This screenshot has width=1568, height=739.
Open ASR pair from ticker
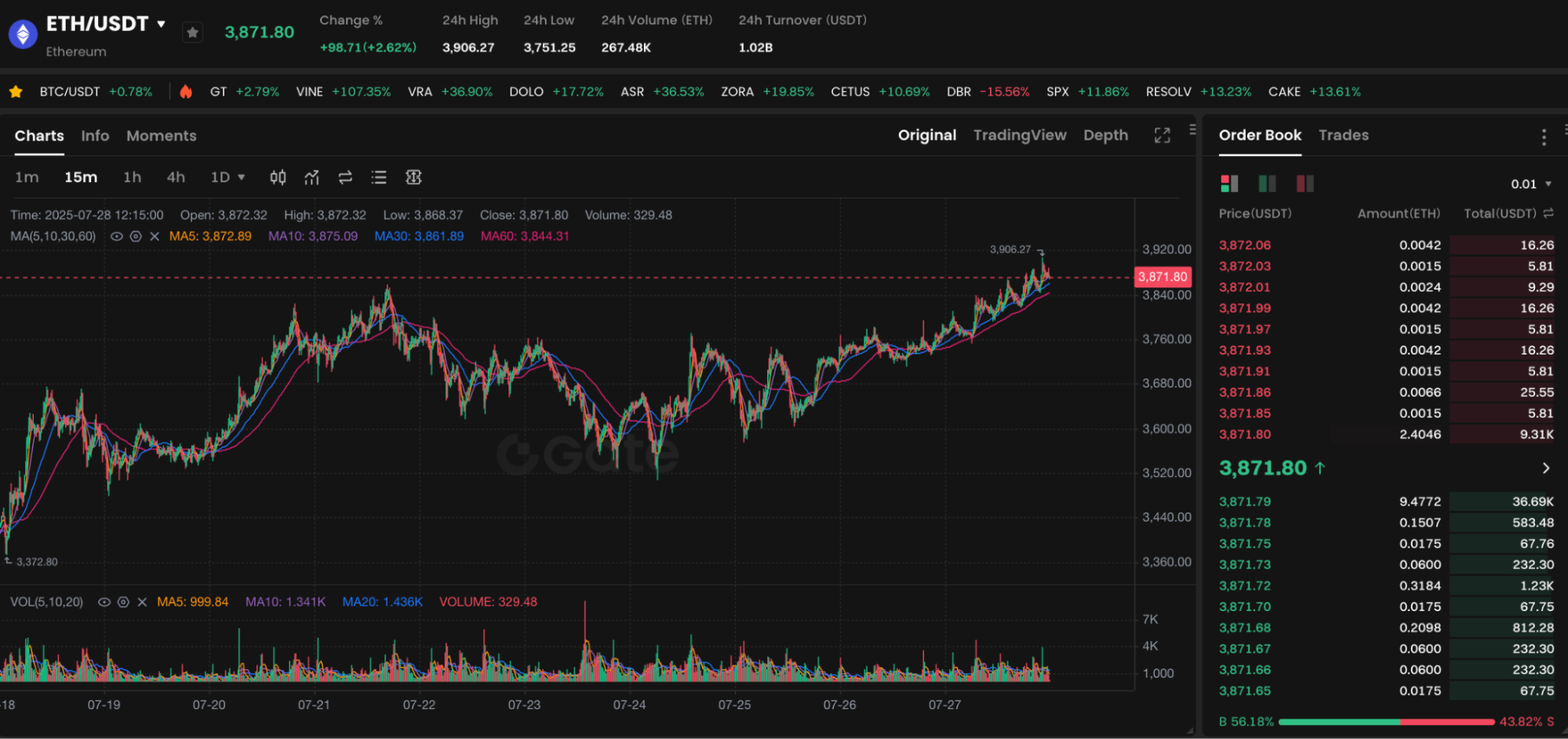(663, 92)
